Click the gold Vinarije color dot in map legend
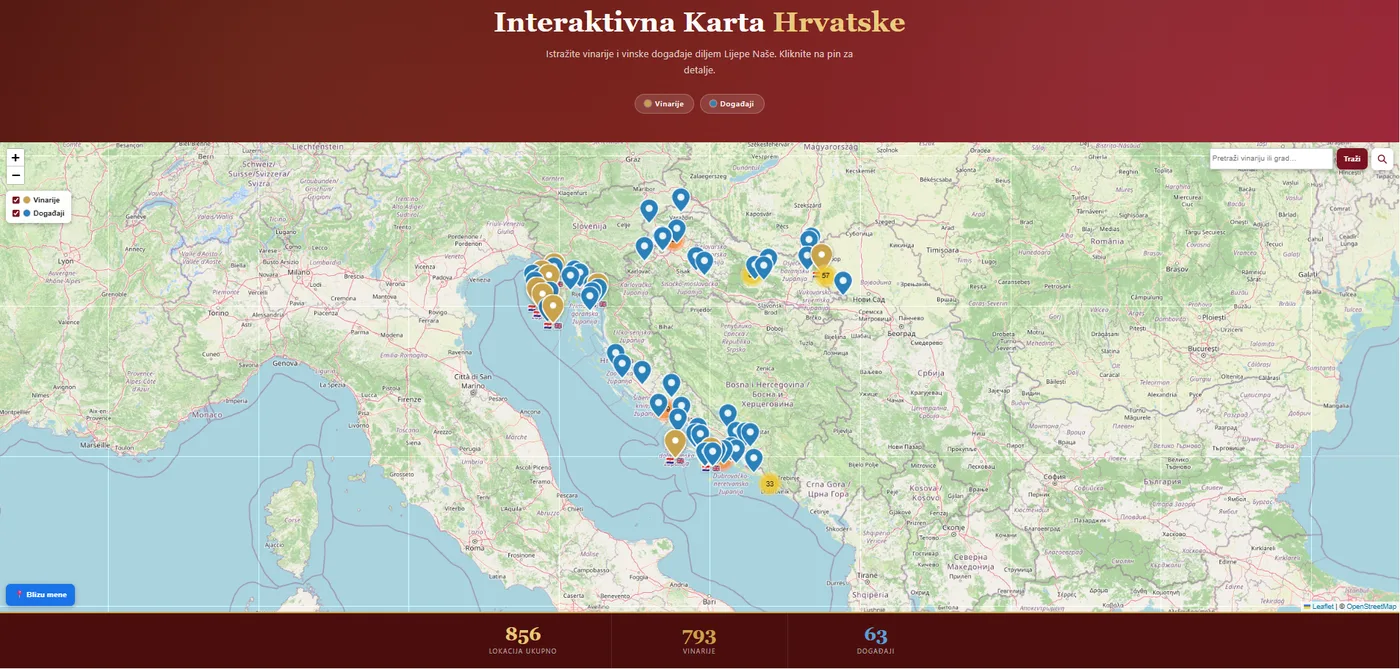 27,200
